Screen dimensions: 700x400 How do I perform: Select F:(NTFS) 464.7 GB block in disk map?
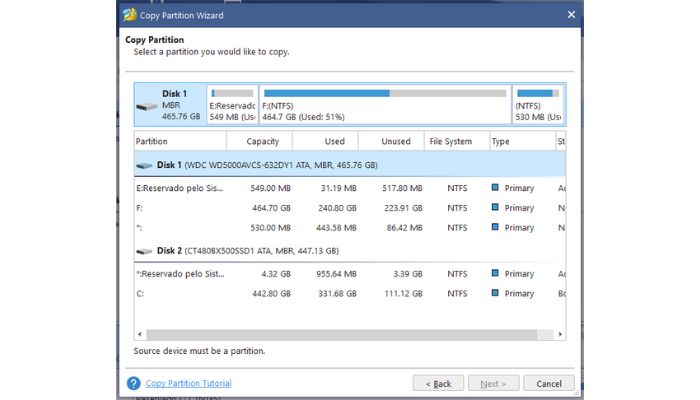pyautogui.click(x=385, y=104)
